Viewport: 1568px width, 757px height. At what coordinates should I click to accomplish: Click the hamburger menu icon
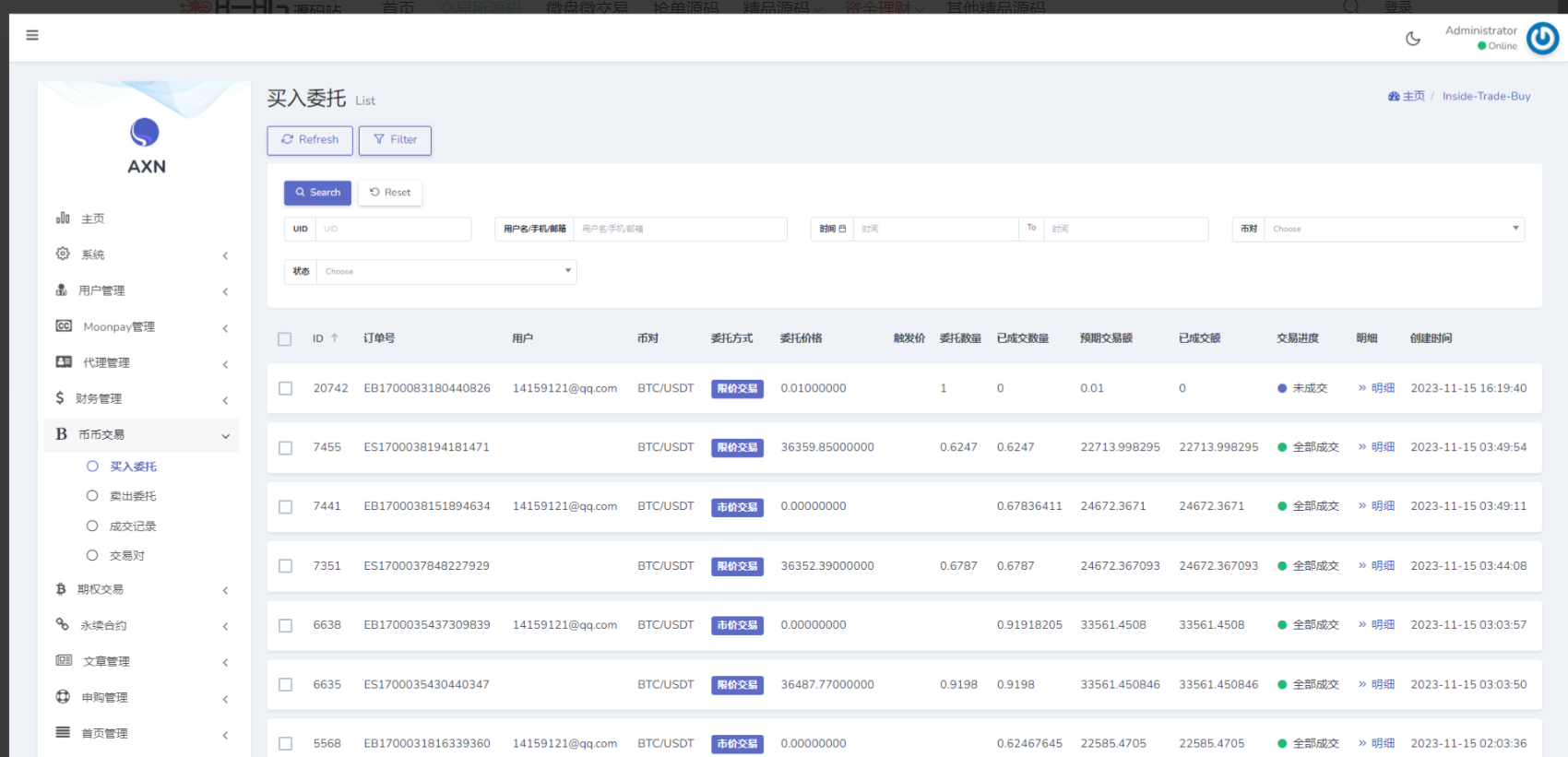pyautogui.click(x=32, y=36)
